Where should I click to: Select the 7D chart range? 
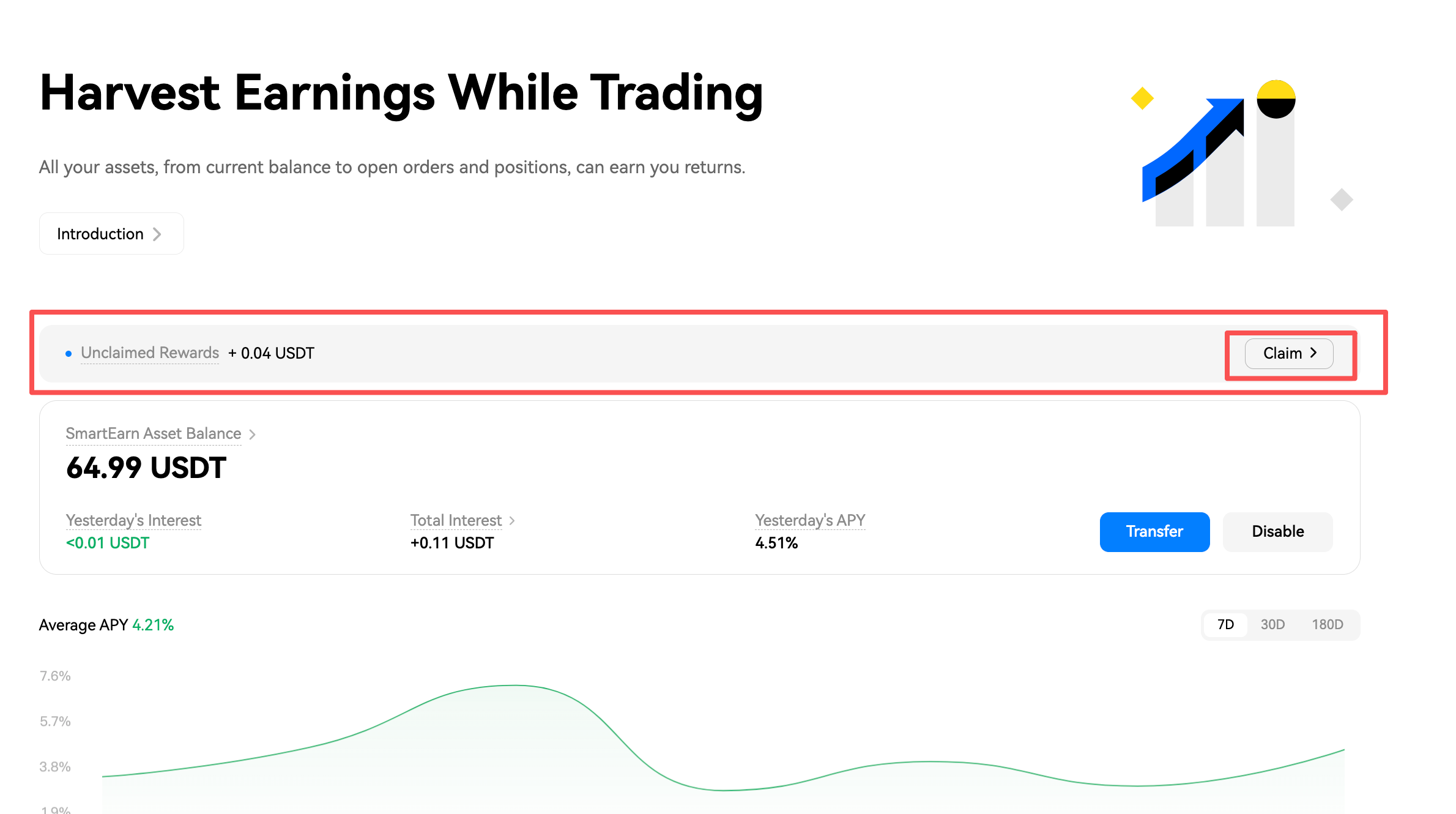(x=1225, y=625)
